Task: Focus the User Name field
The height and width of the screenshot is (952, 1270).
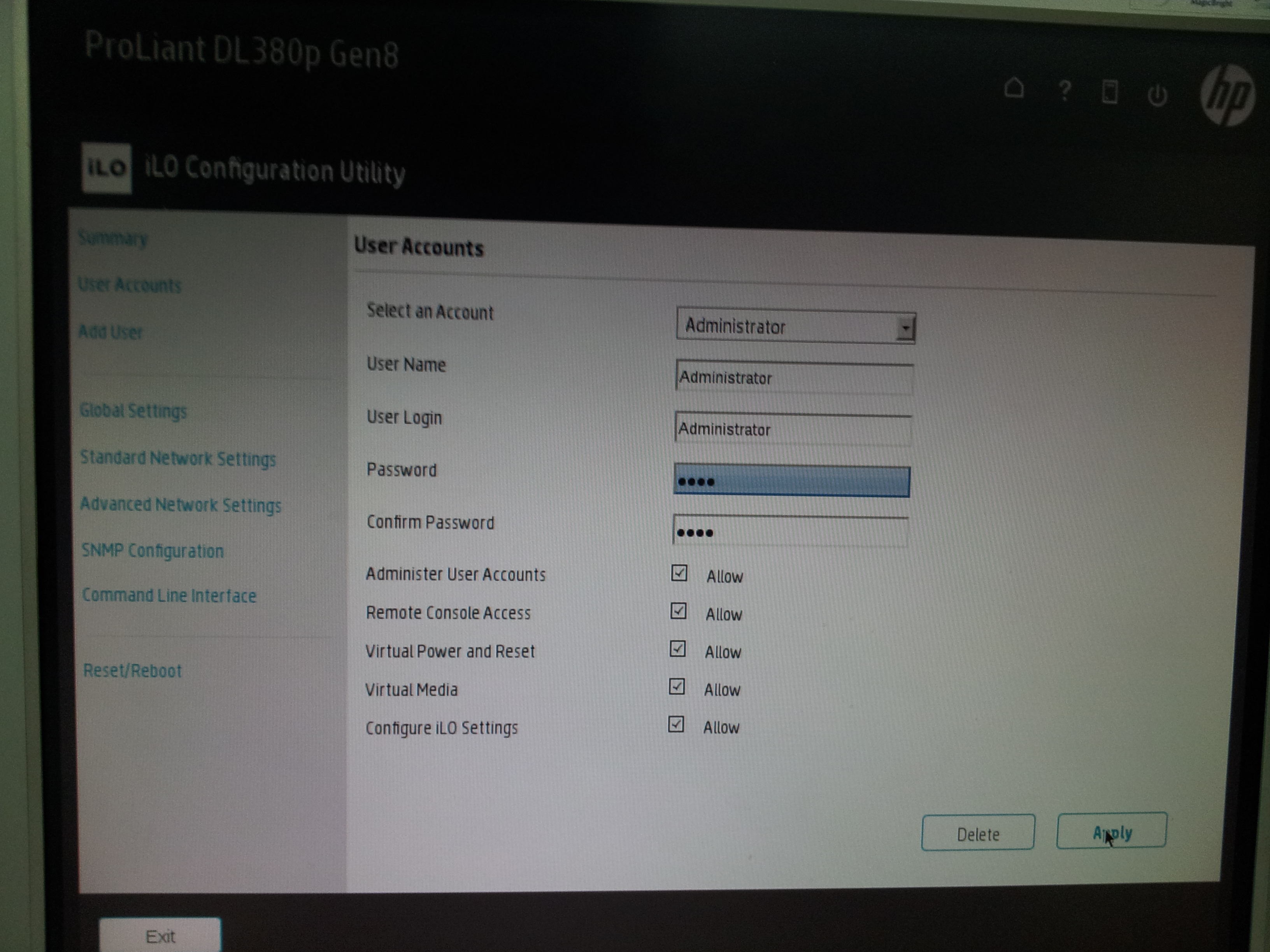Action: click(x=795, y=378)
